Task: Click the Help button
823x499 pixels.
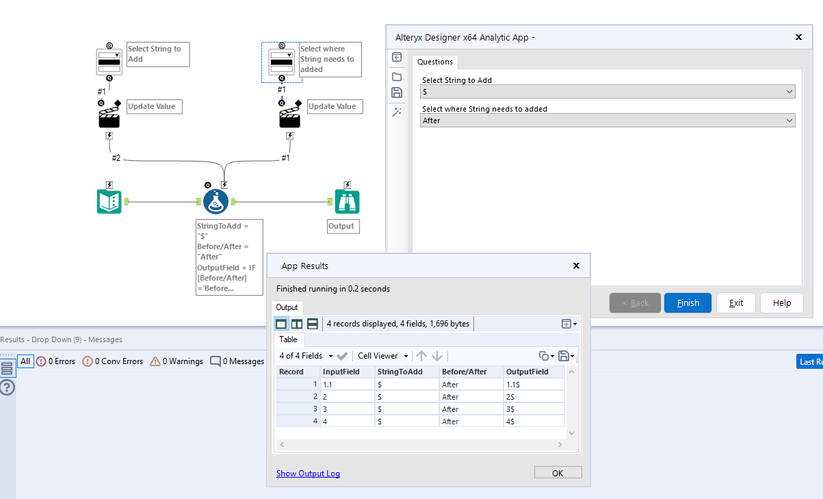Action: click(x=782, y=303)
